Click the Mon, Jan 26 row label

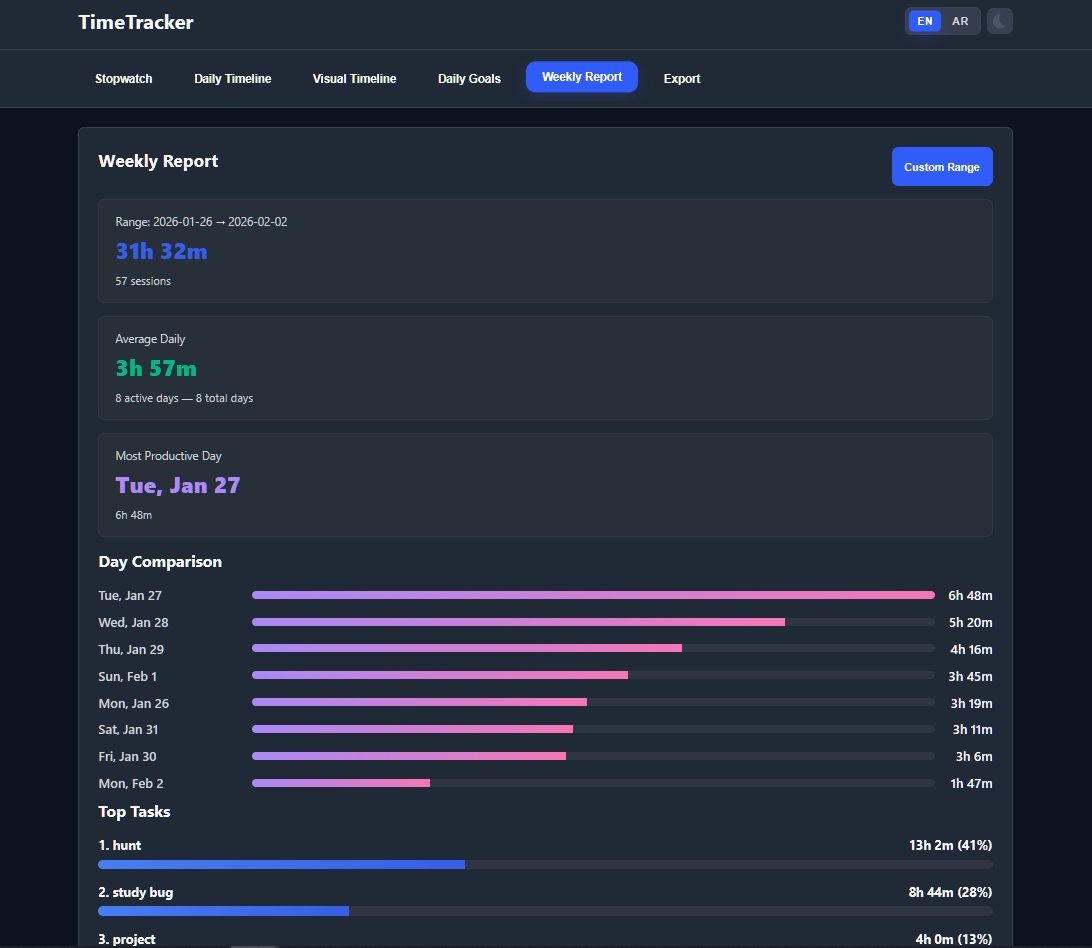tap(134, 704)
